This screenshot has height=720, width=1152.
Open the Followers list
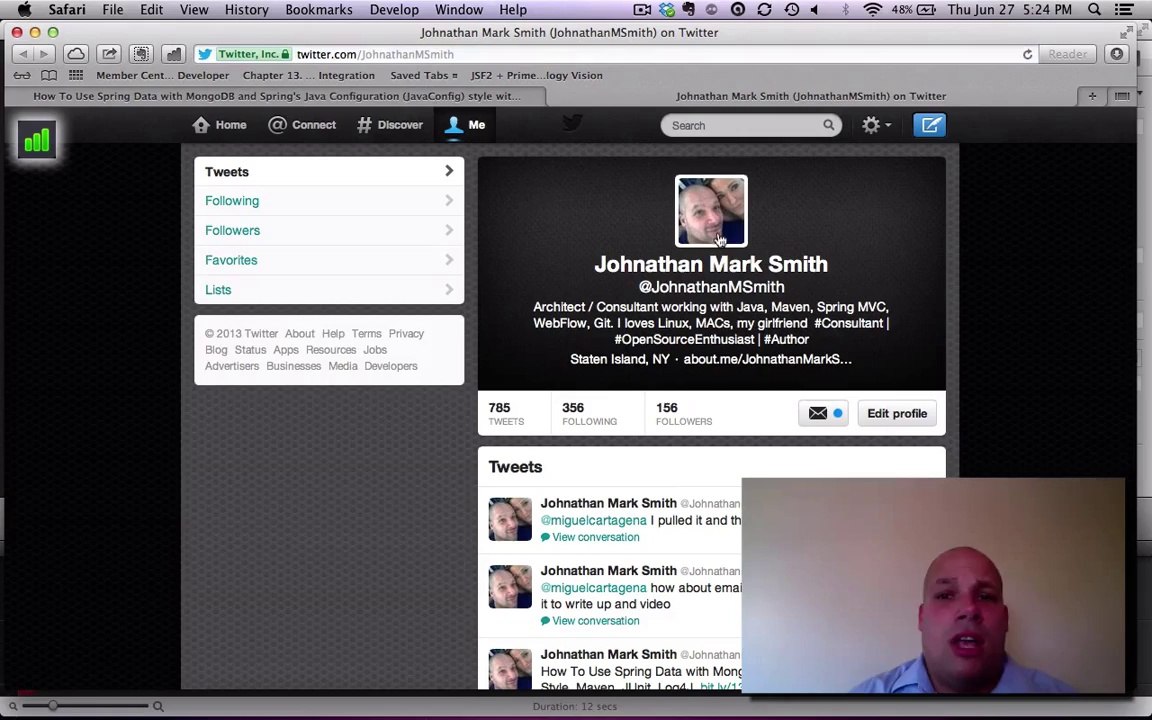329,231
